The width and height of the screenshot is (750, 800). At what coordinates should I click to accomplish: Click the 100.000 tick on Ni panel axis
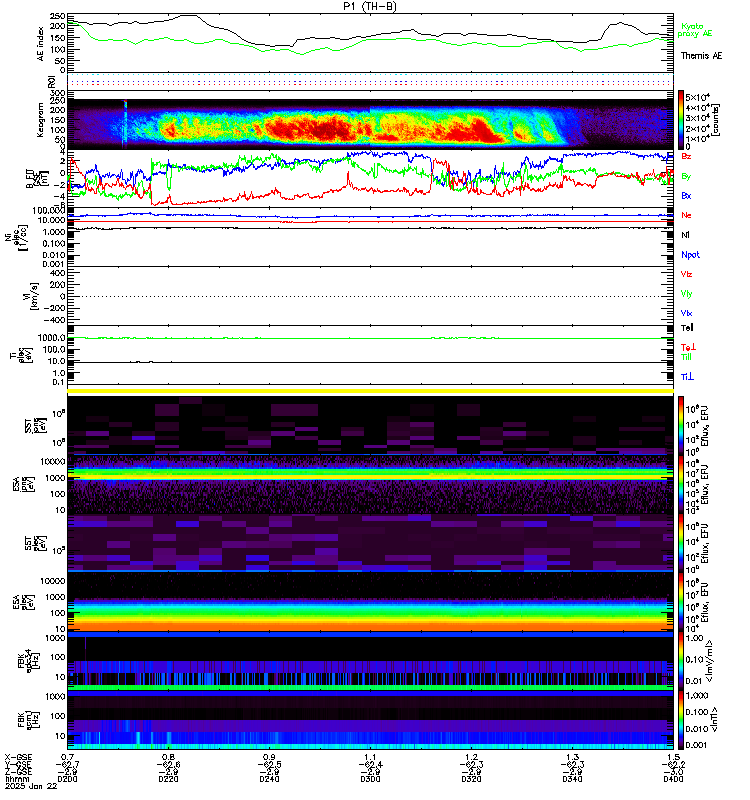49,211
